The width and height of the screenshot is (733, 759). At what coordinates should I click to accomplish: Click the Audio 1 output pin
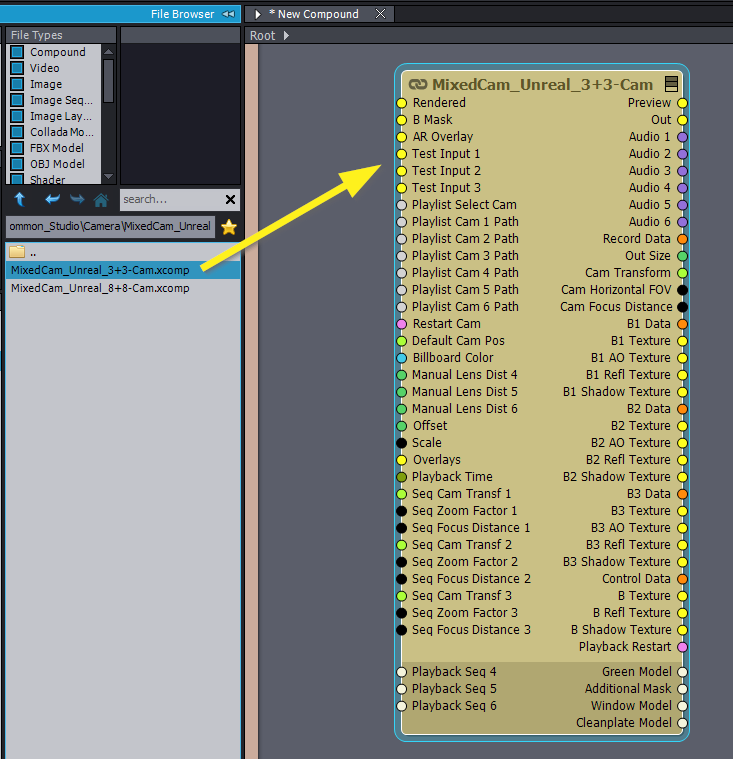[x=682, y=137]
